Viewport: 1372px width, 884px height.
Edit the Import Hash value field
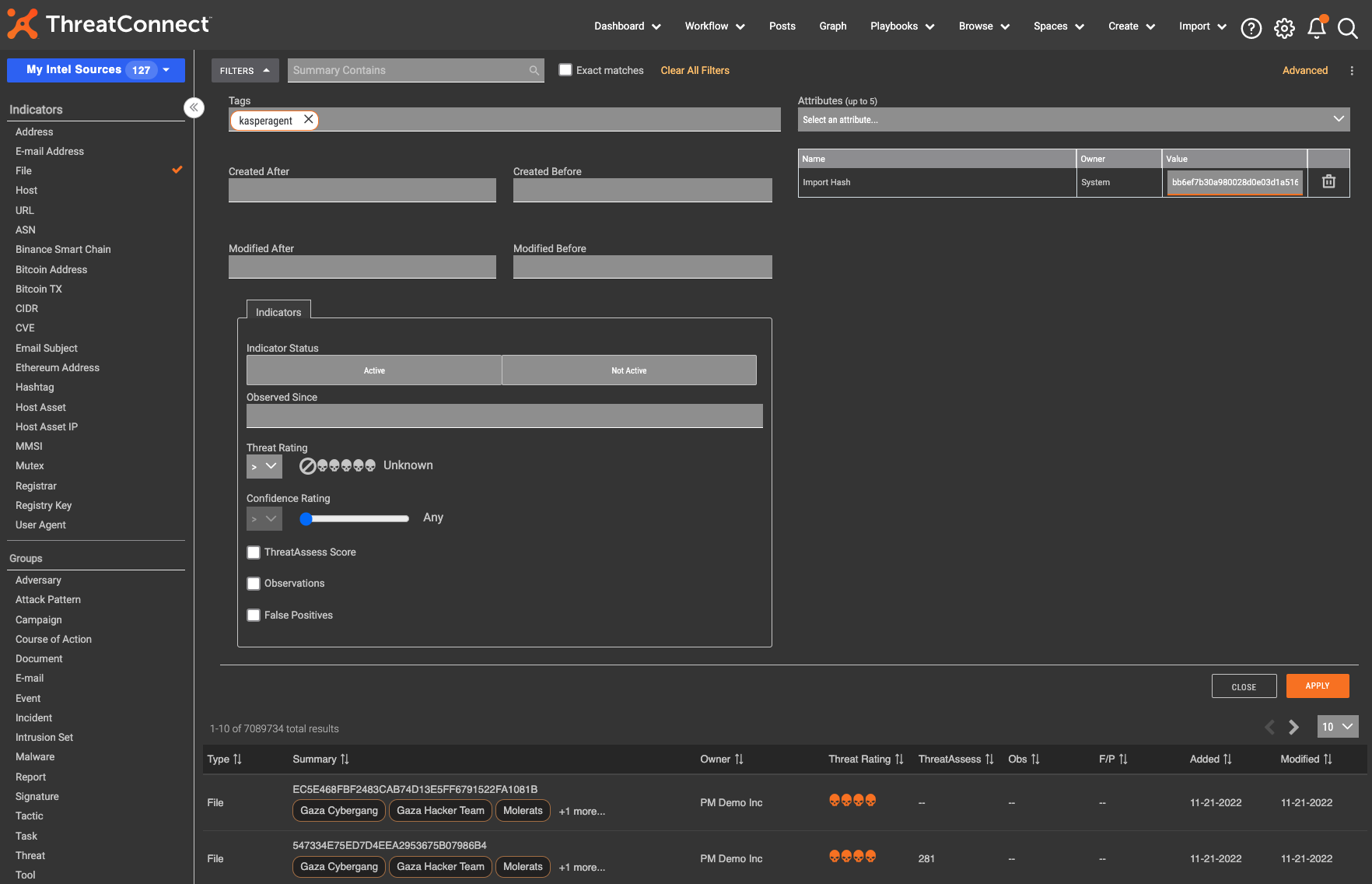(x=1235, y=182)
